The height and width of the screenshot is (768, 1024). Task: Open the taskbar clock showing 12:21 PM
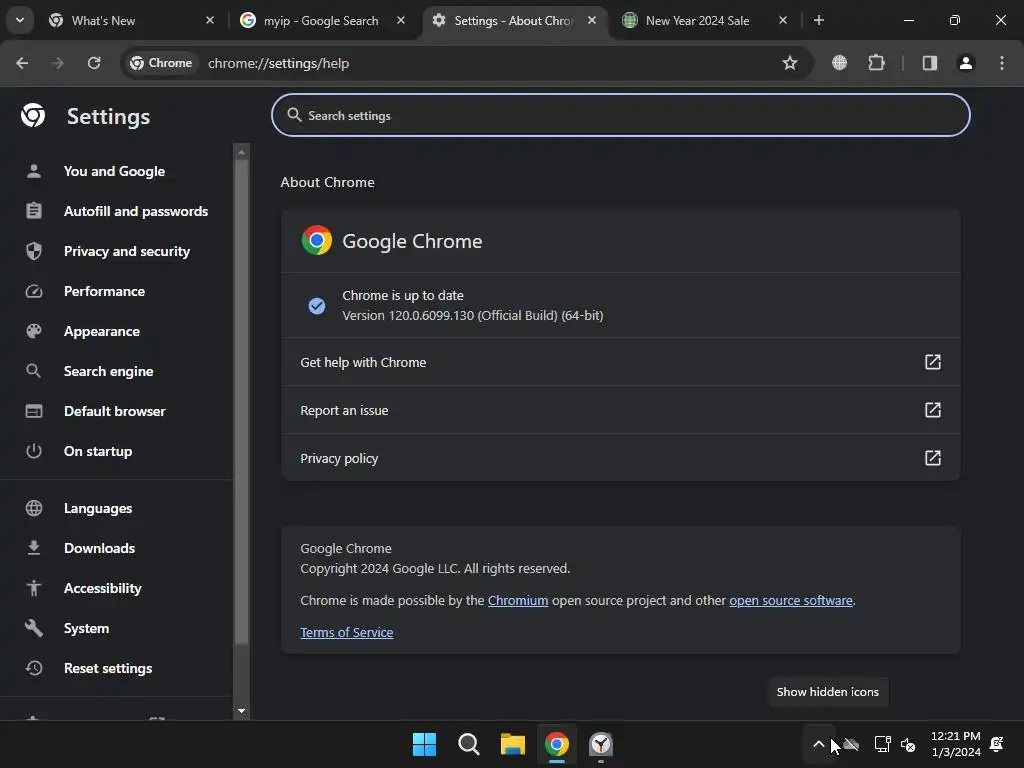click(x=955, y=744)
